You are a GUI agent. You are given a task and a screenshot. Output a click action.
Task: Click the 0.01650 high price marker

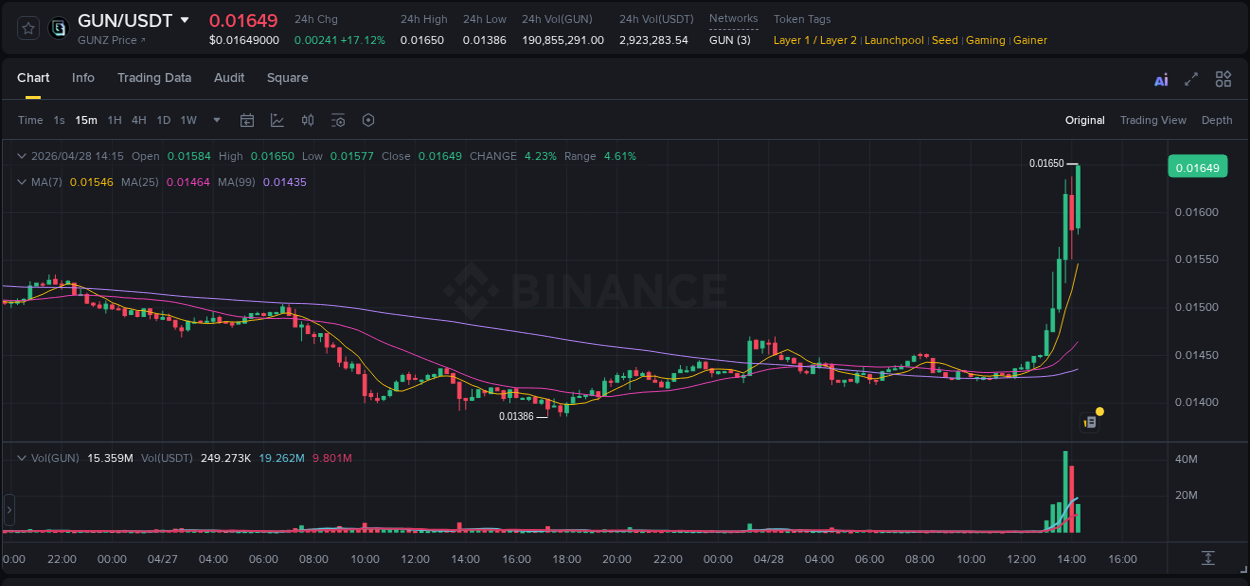1046,163
